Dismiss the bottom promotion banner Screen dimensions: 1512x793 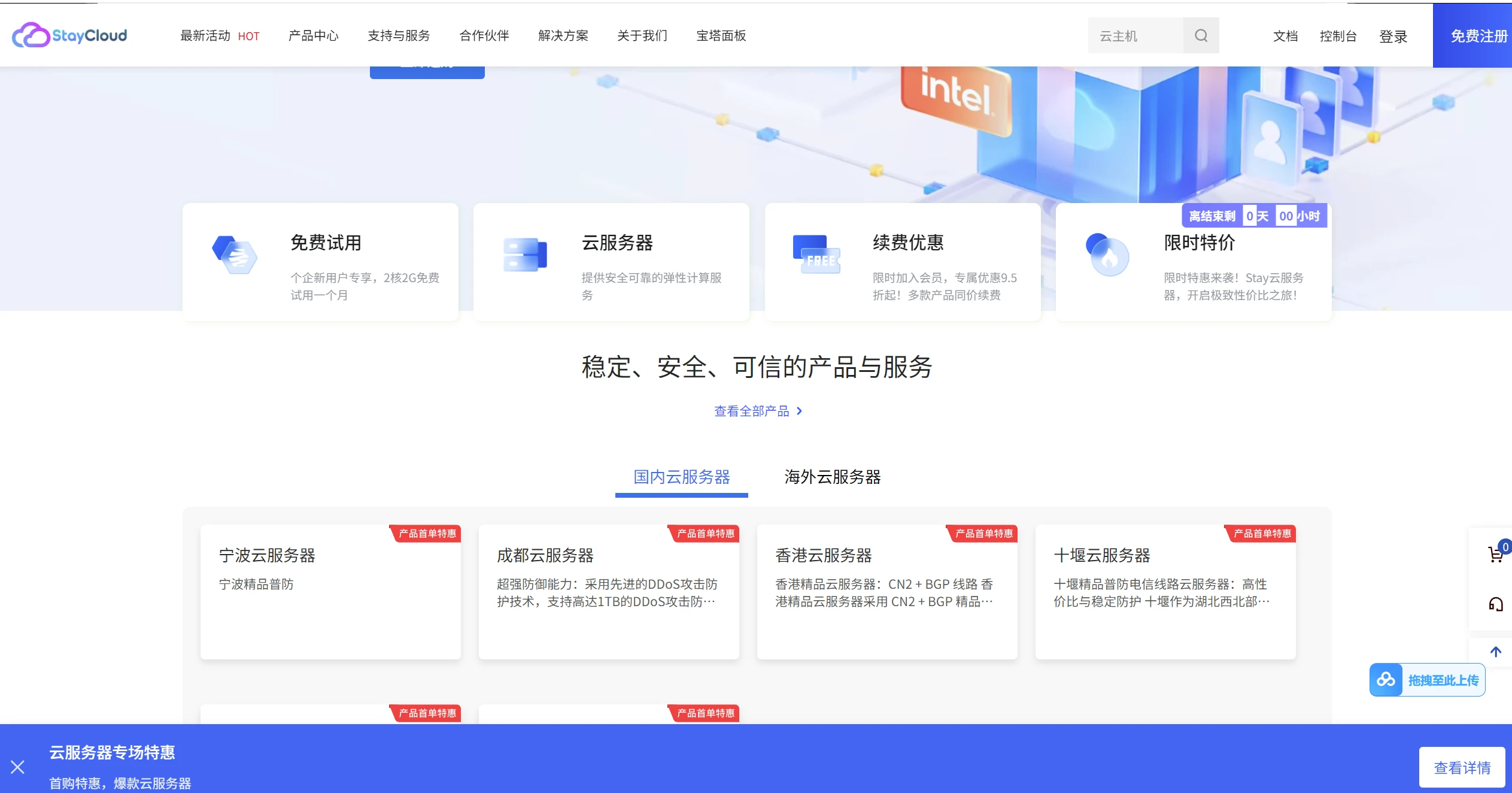pos(19,767)
